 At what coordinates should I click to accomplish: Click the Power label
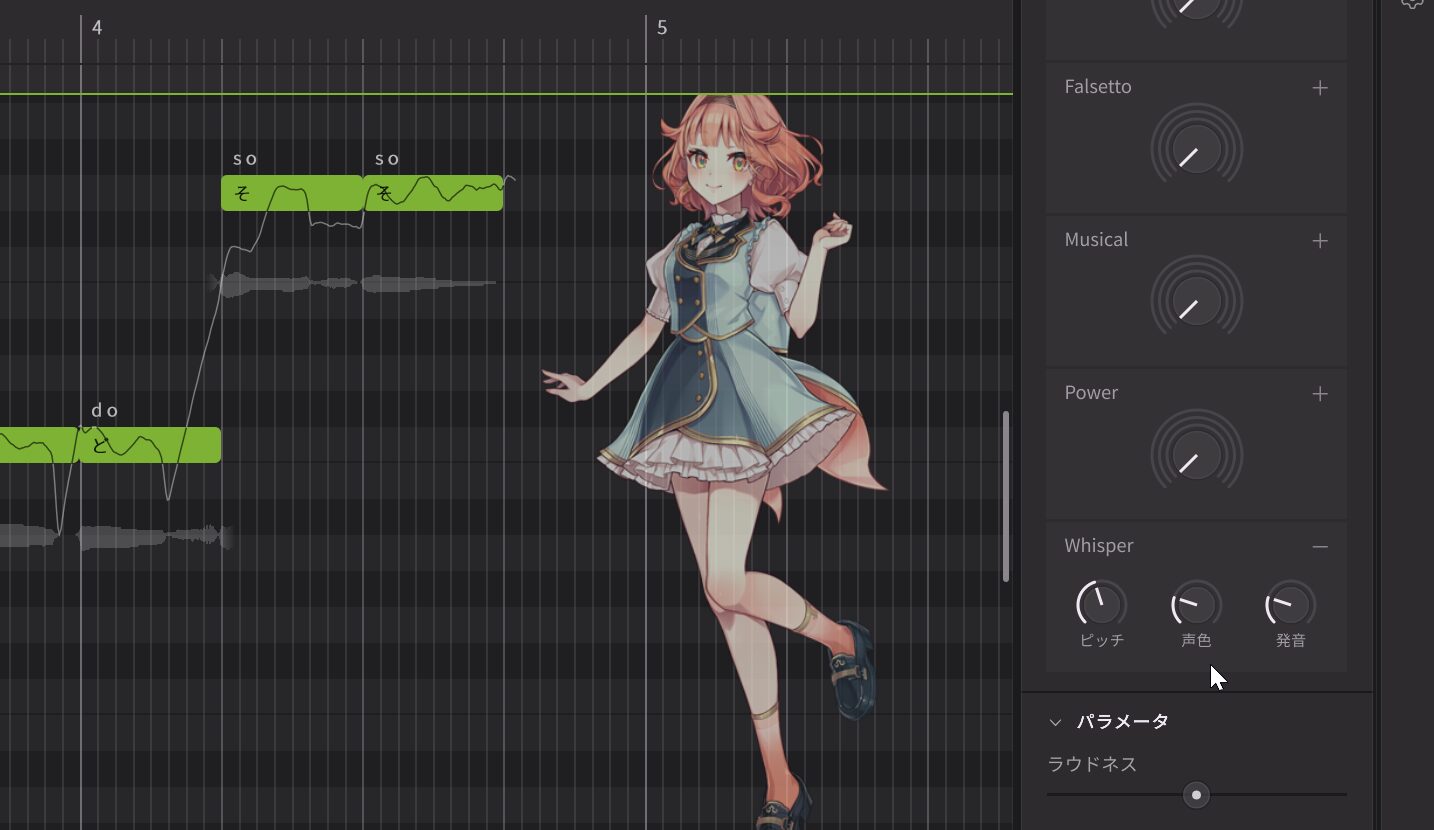tap(1091, 393)
